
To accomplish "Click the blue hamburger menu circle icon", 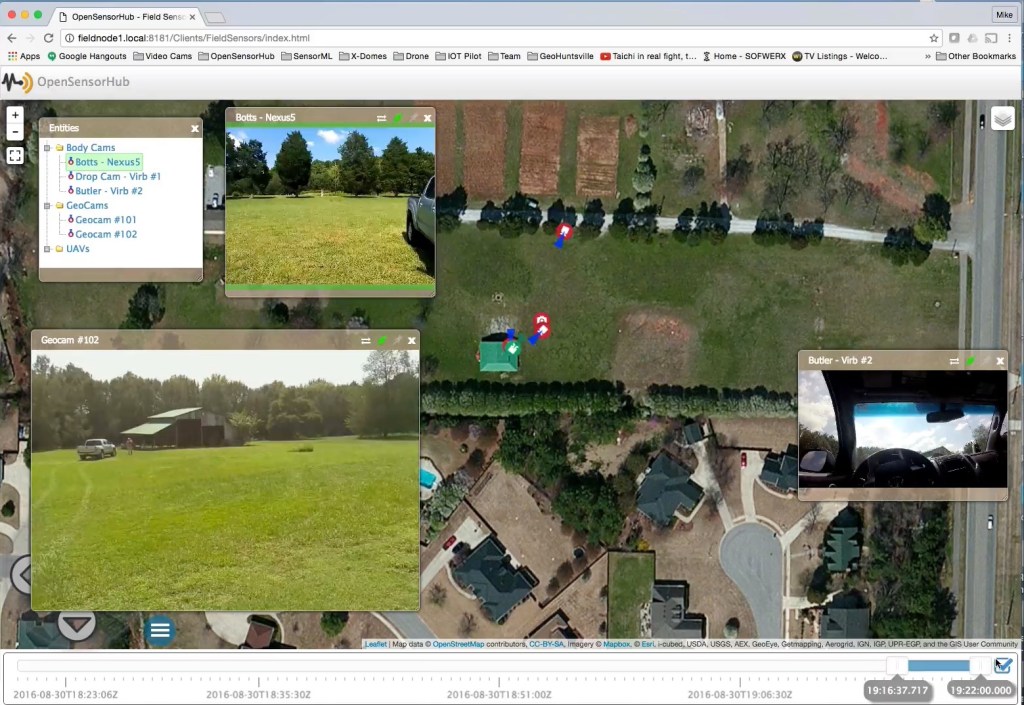I will pos(159,629).
